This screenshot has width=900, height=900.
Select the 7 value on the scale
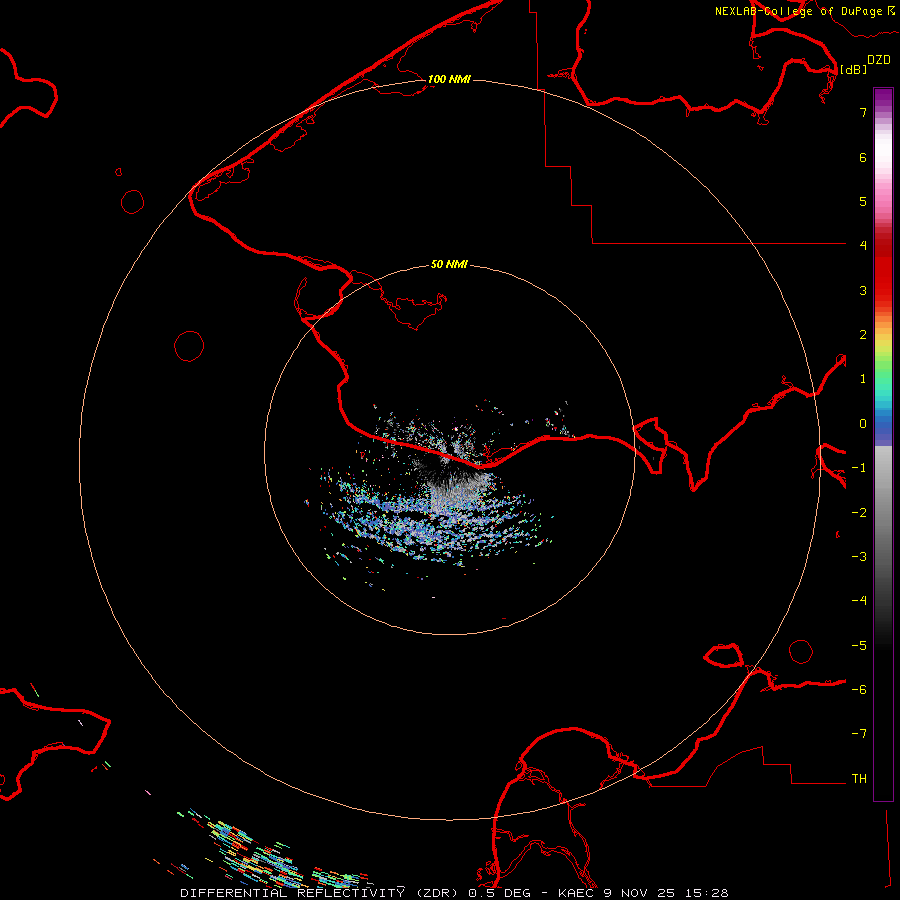863,112
